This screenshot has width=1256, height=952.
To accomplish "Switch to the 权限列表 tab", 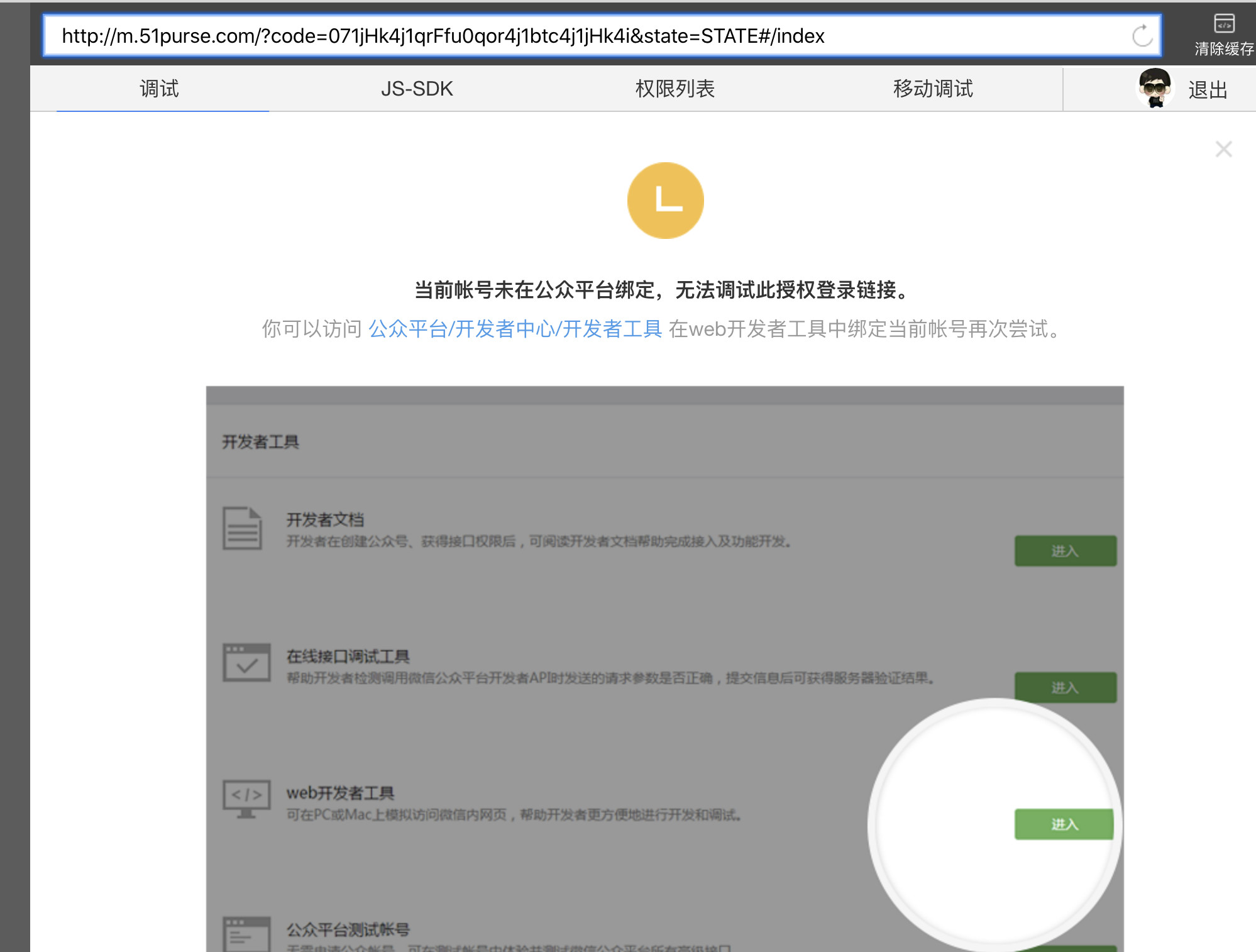I will click(x=675, y=89).
